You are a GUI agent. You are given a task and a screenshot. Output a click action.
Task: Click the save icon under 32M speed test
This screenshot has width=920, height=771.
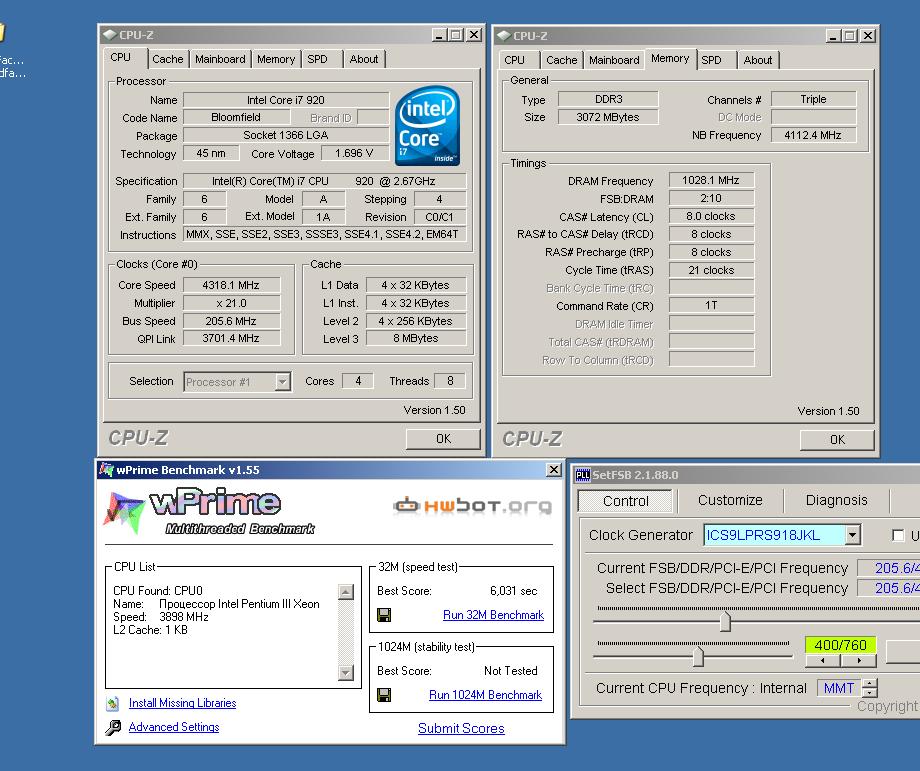tap(384, 615)
